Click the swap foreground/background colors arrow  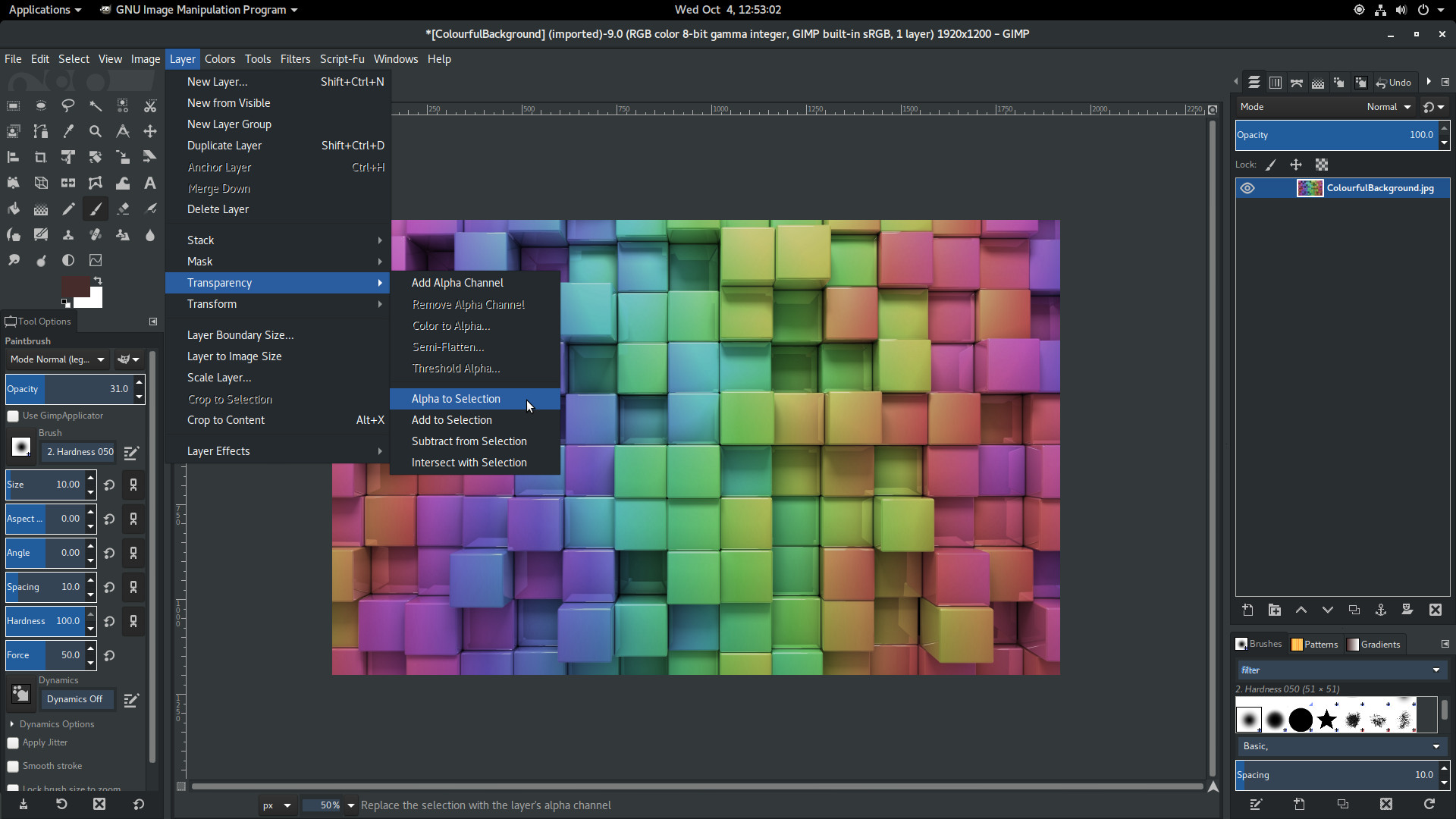coord(98,281)
